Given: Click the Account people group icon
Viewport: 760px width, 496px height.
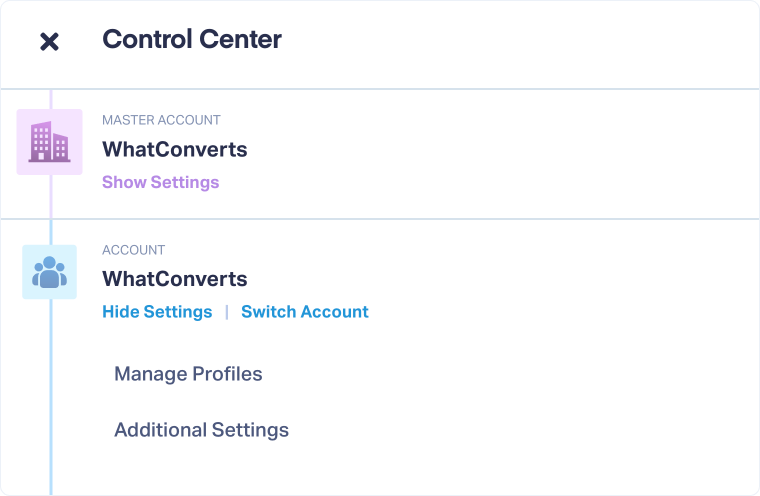Looking at the screenshot, I should click(x=49, y=272).
